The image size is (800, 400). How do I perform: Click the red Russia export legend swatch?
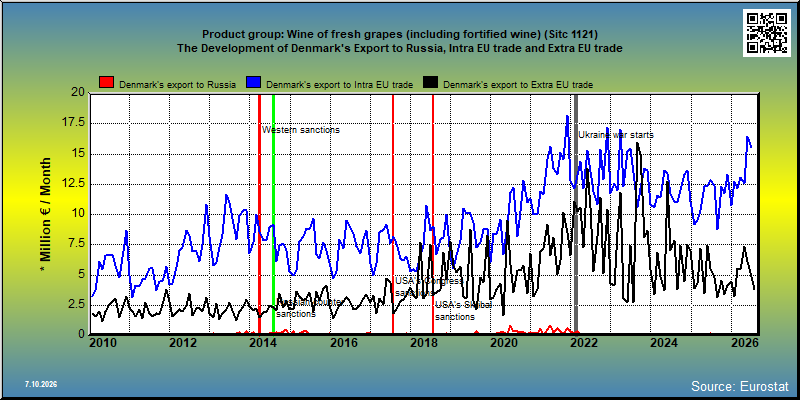(x=107, y=83)
